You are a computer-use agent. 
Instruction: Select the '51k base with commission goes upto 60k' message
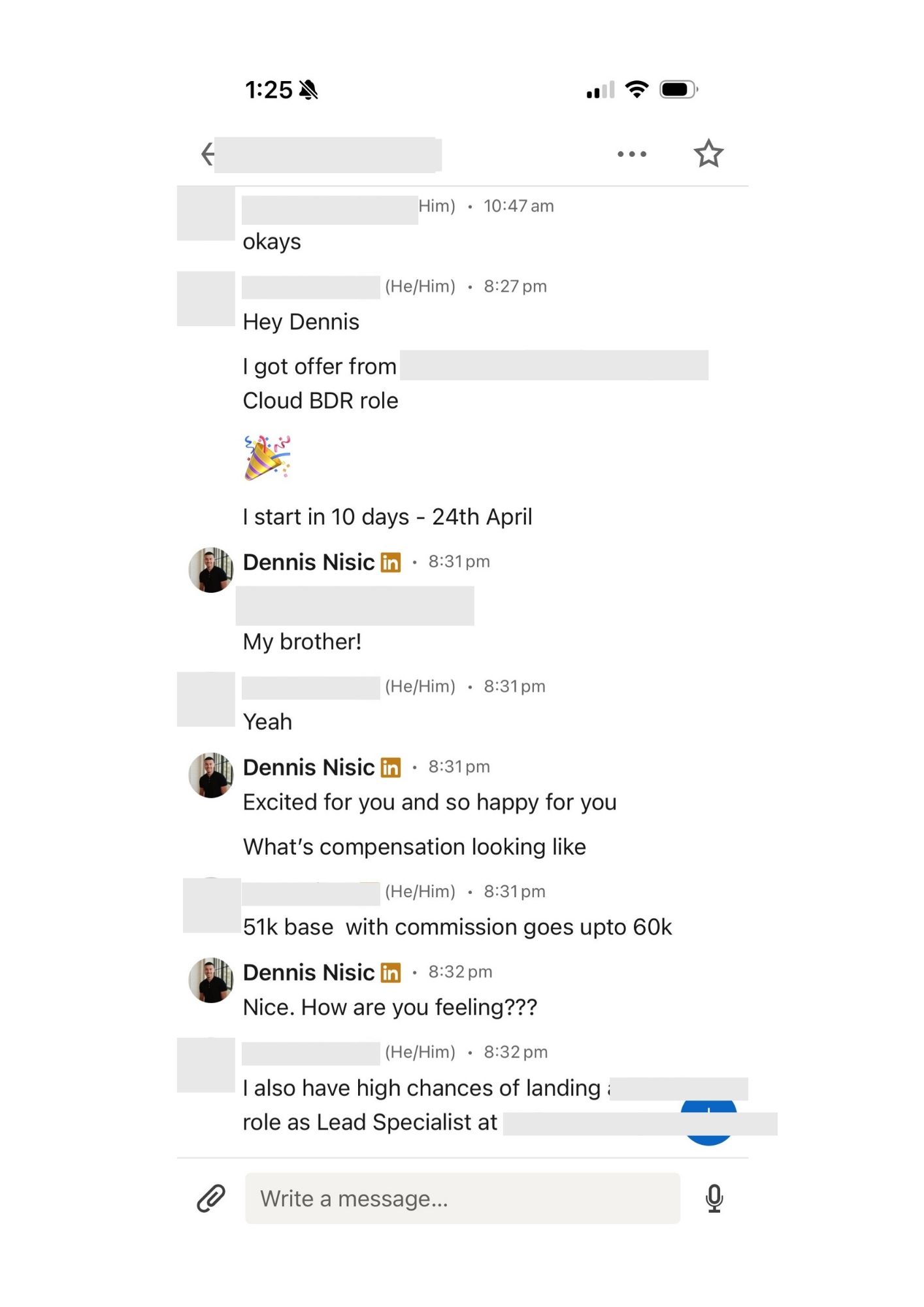click(x=459, y=927)
